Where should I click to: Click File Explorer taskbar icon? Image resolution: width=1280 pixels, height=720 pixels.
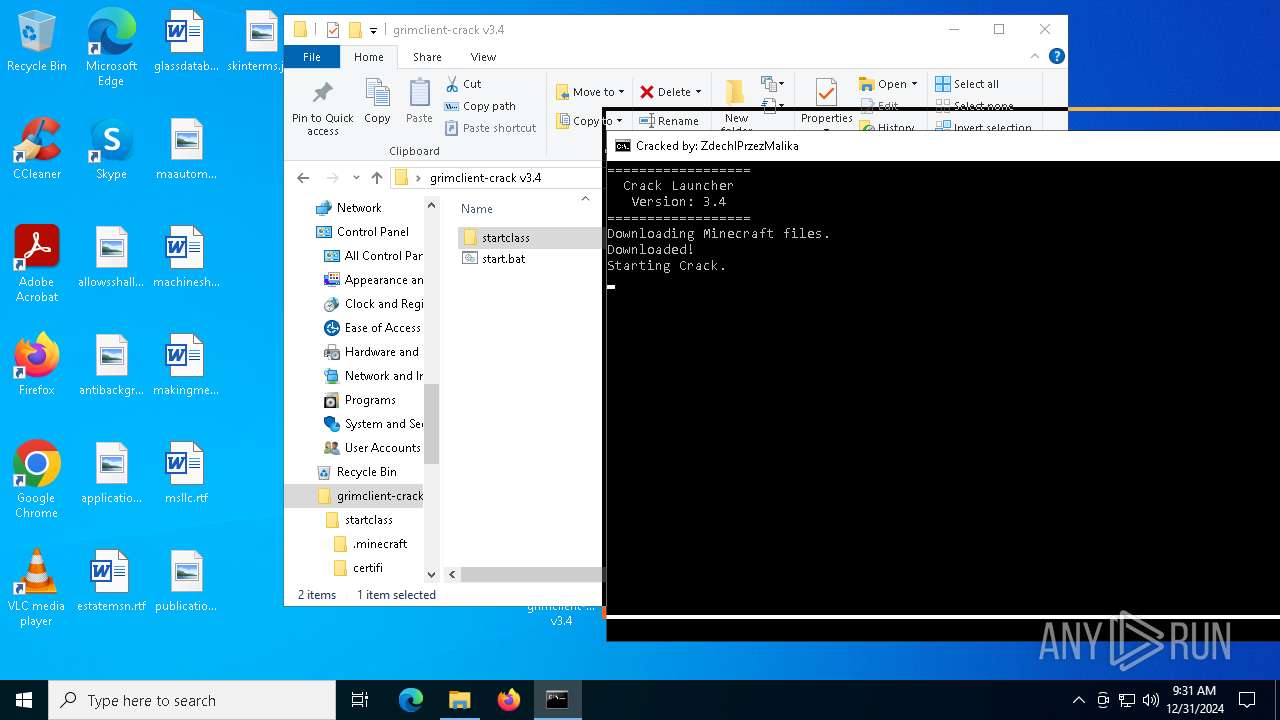[459, 700]
